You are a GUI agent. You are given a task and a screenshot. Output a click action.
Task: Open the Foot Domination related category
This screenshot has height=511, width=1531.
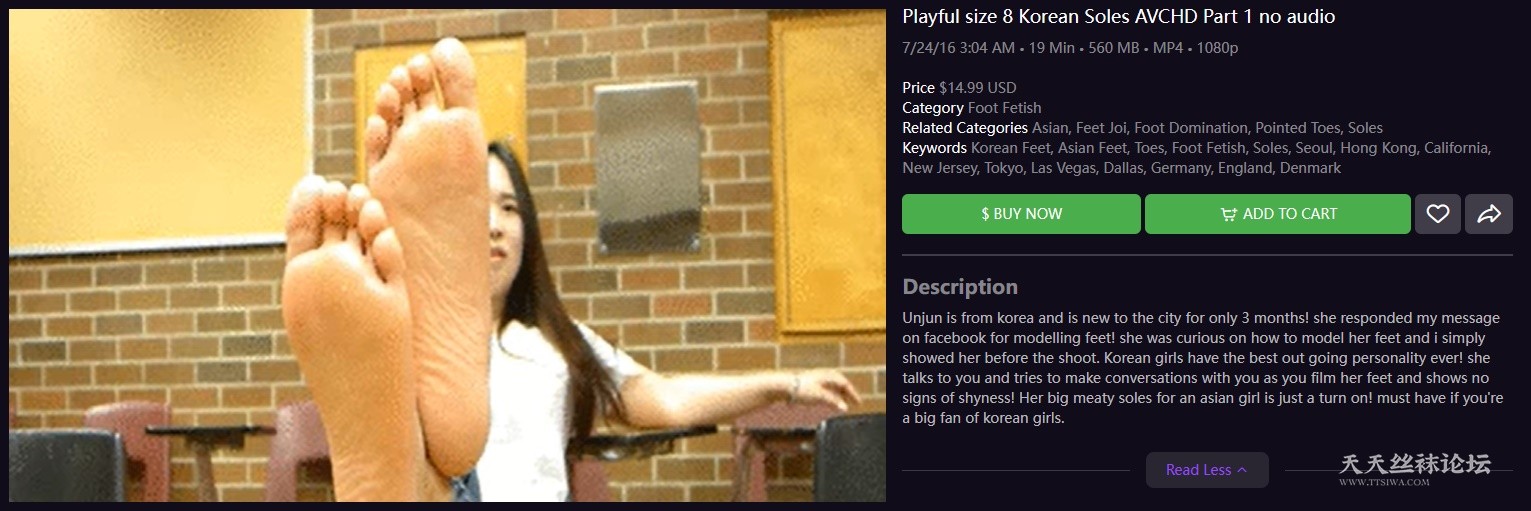pos(1190,128)
